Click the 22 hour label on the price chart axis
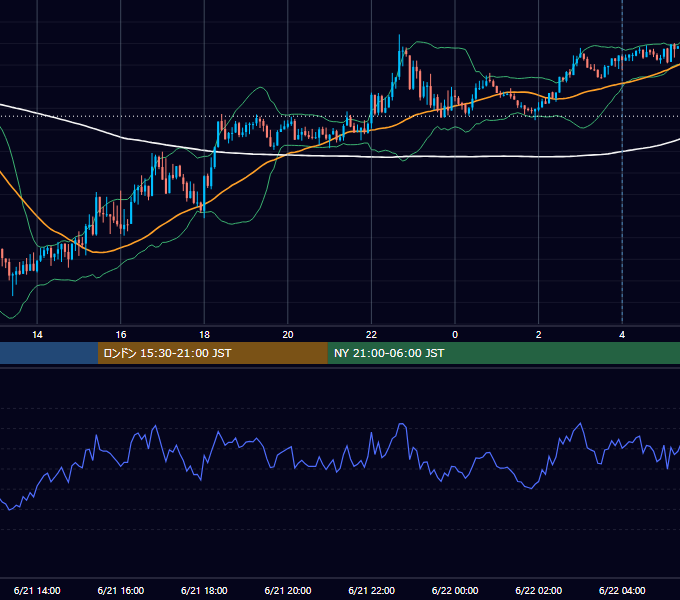 pos(371,335)
